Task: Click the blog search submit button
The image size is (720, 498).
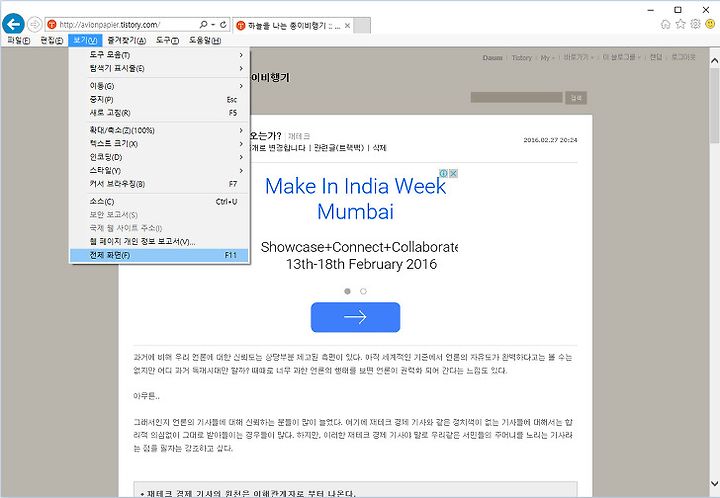Action: (576, 98)
